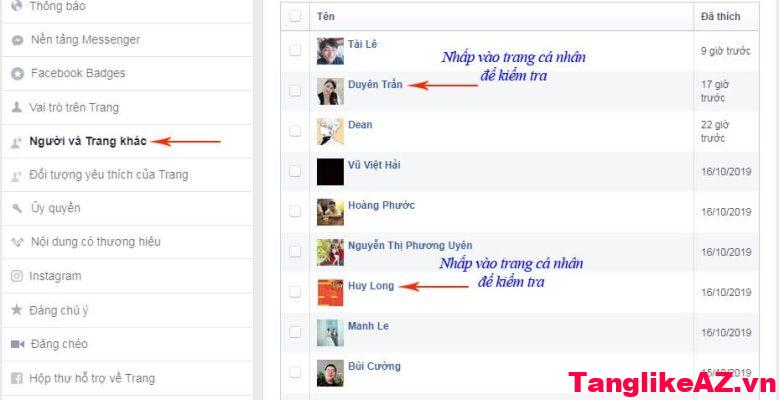Image resolution: width=779 pixels, height=400 pixels.
Task: Open Duyên Trần's profile link
Action: [x=375, y=84]
